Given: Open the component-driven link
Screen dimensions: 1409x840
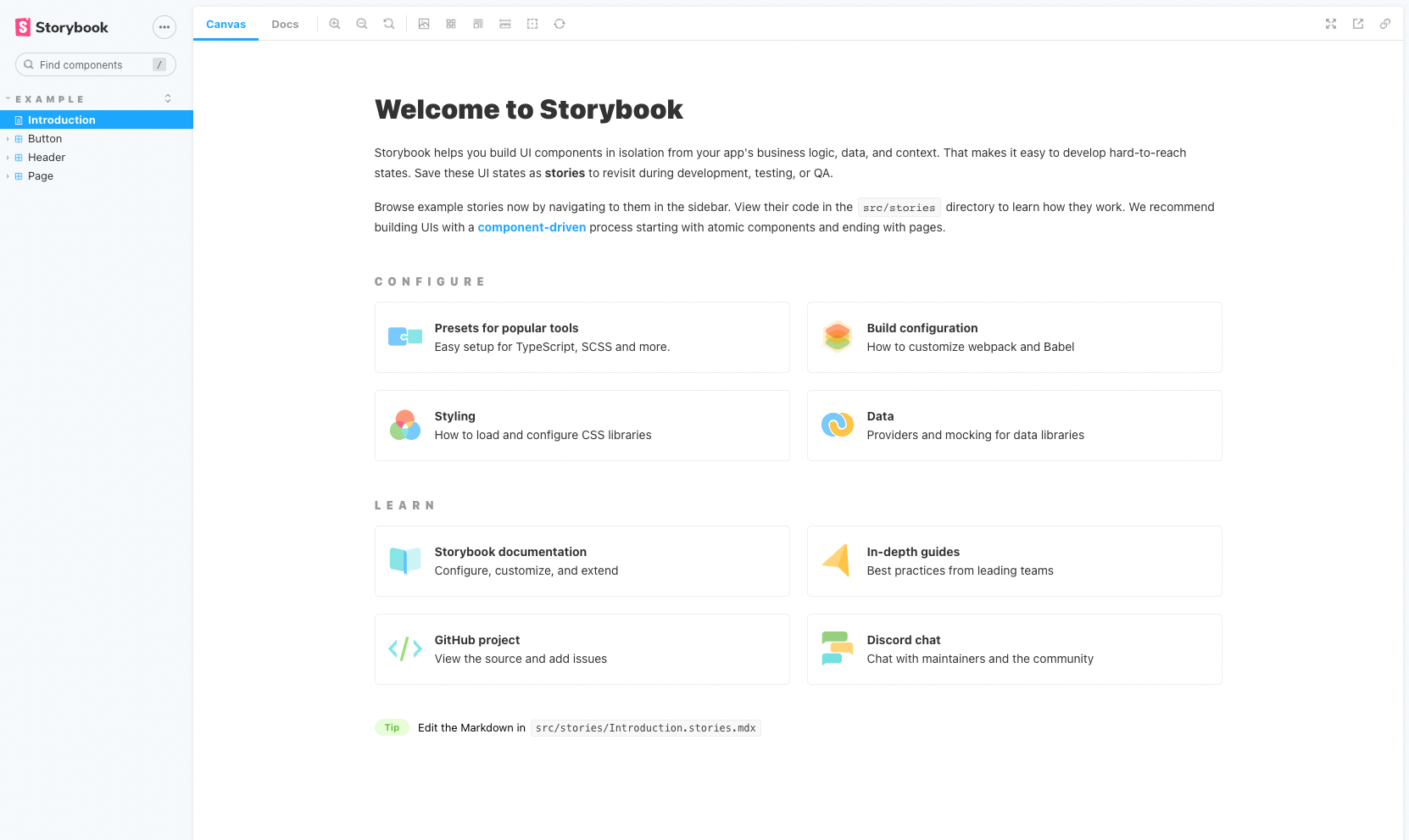Looking at the screenshot, I should (x=532, y=227).
